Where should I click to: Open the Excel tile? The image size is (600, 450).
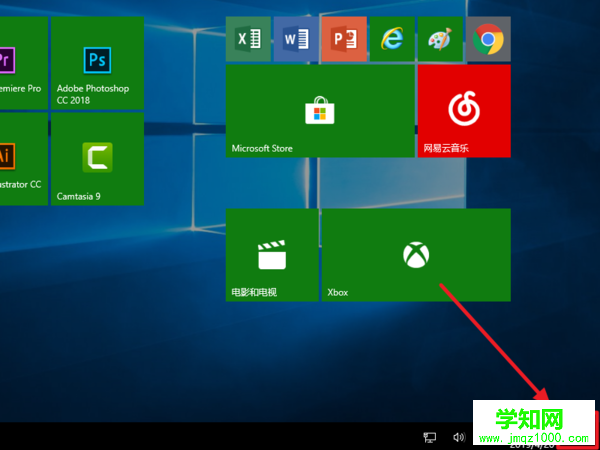[248, 39]
